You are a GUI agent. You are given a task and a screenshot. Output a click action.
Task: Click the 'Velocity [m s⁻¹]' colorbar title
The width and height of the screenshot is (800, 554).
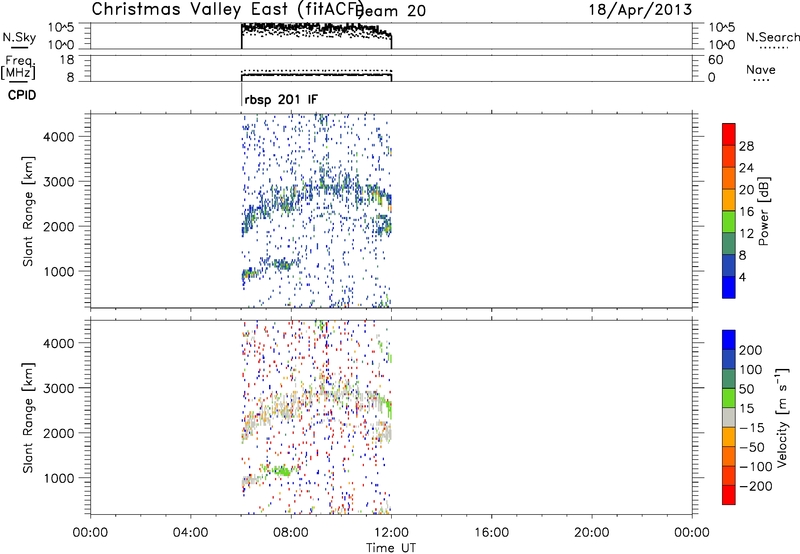[782, 417]
